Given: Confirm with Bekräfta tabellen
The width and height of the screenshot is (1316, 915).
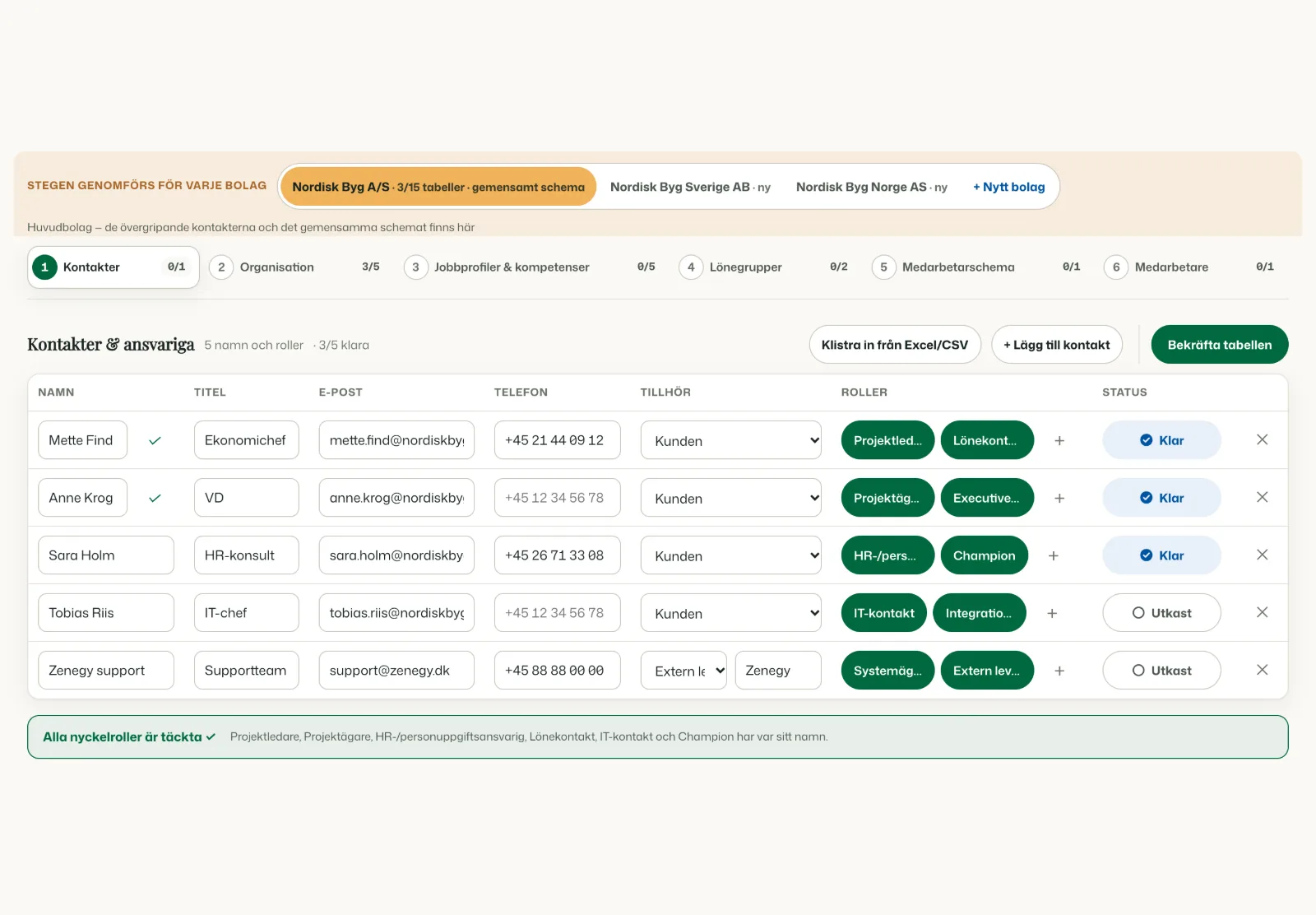Looking at the screenshot, I should pos(1220,345).
